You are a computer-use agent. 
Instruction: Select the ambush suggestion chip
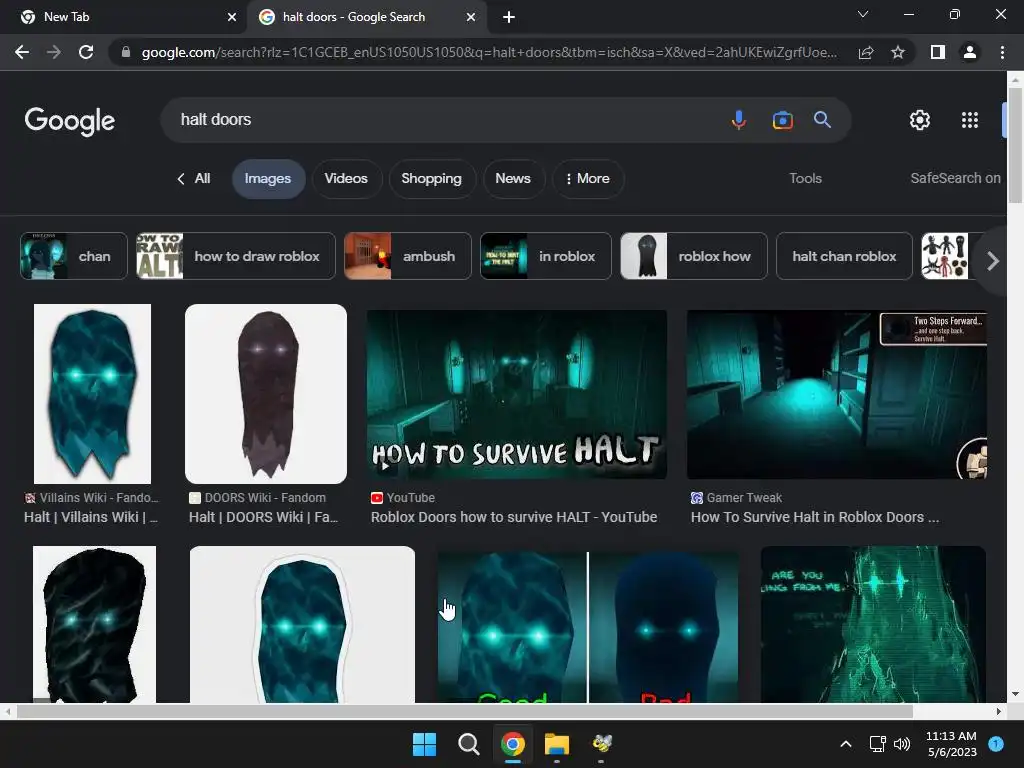pyautogui.click(x=408, y=256)
